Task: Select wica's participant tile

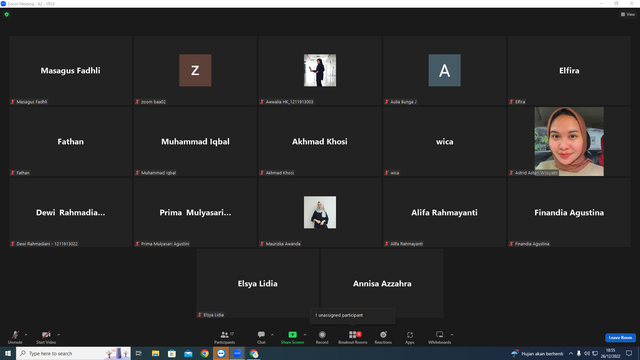Action: pyautogui.click(x=444, y=142)
